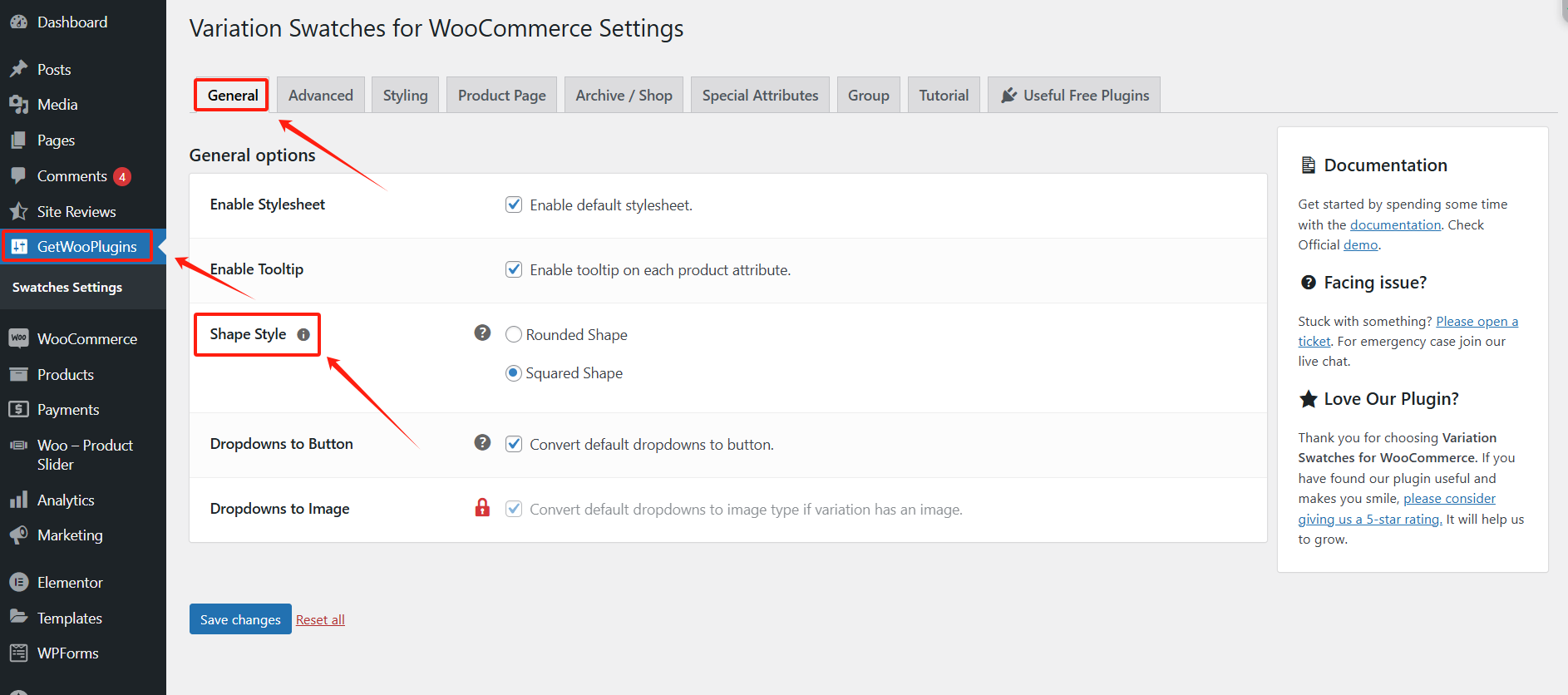The width and height of the screenshot is (1568, 695).
Task: Open the documentation link
Action: tap(1394, 224)
